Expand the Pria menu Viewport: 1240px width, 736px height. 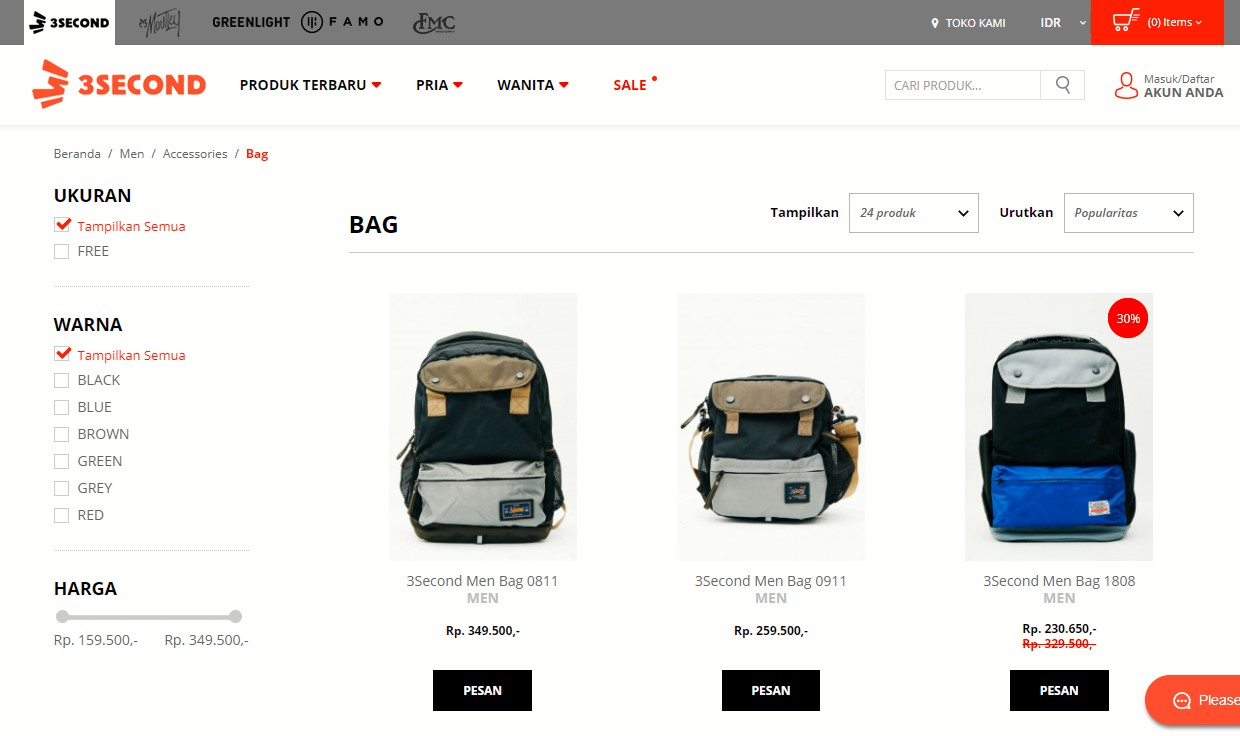(439, 85)
